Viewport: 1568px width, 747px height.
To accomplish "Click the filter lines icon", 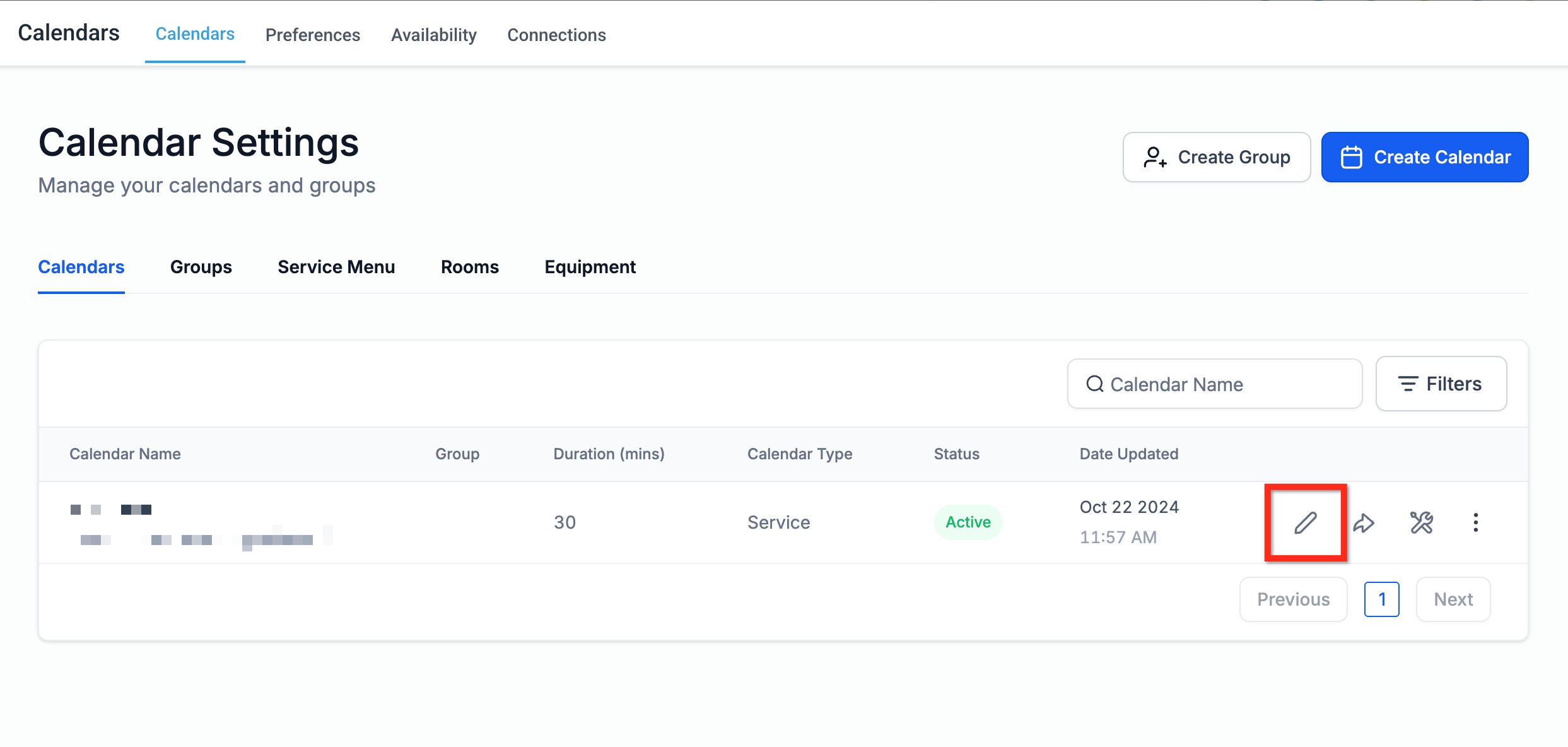I will (1408, 384).
